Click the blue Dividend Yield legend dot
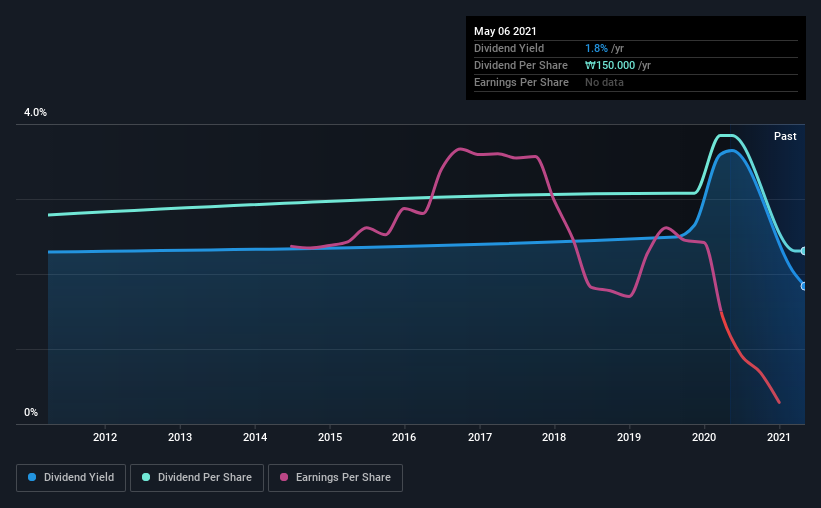The height and width of the screenshot is (508, 821). coord(32,477)
